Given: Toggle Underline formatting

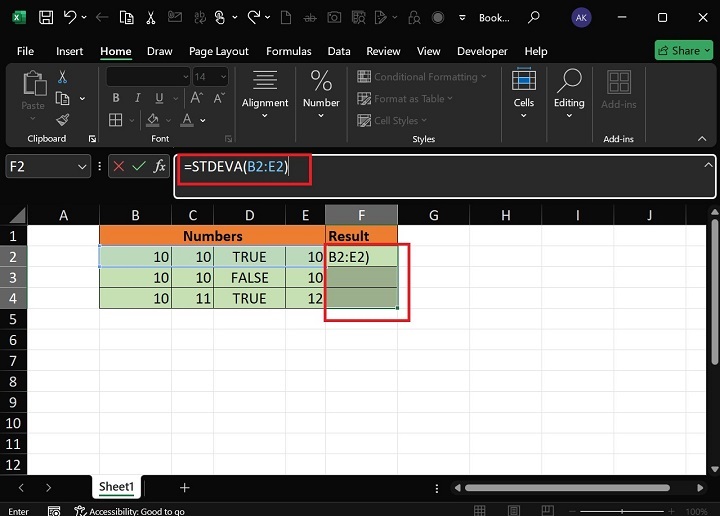Looking at the screenshot, I should (x=159, y=97).
